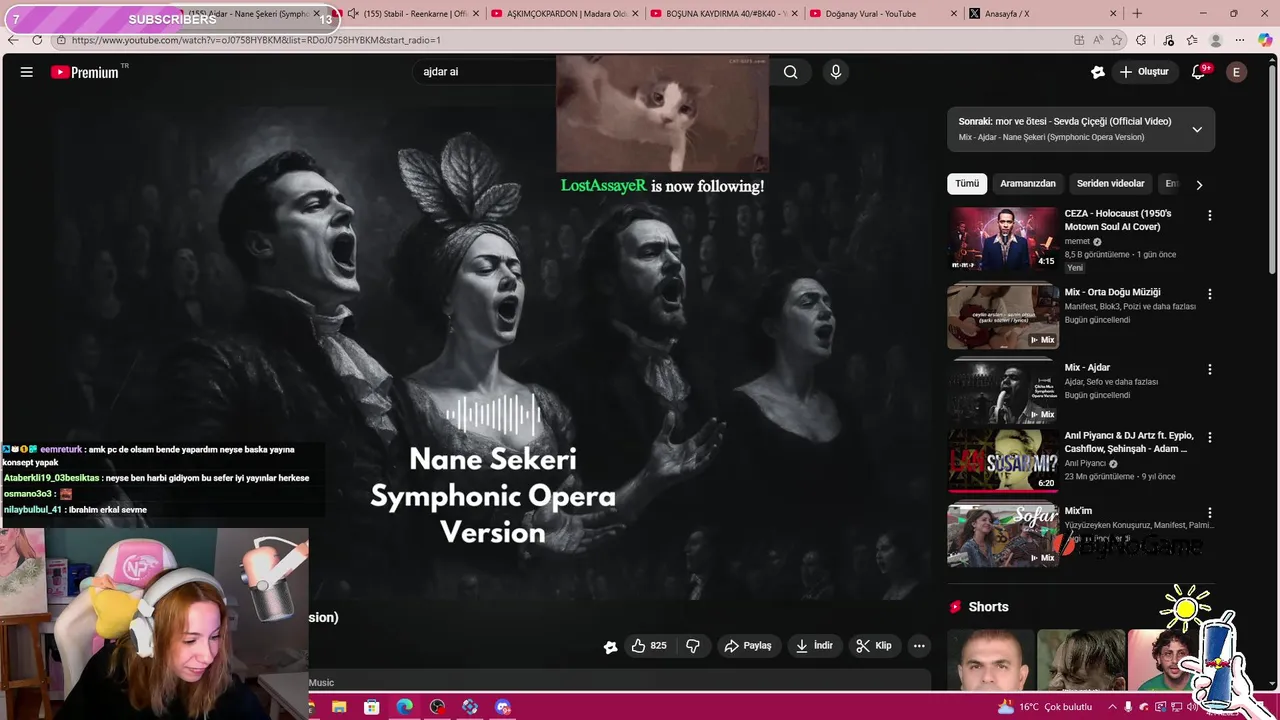Viewport: 1280px width, 720px height.
Task: Close the Stabil - Reenkarne tab
Action: (477, 14)
